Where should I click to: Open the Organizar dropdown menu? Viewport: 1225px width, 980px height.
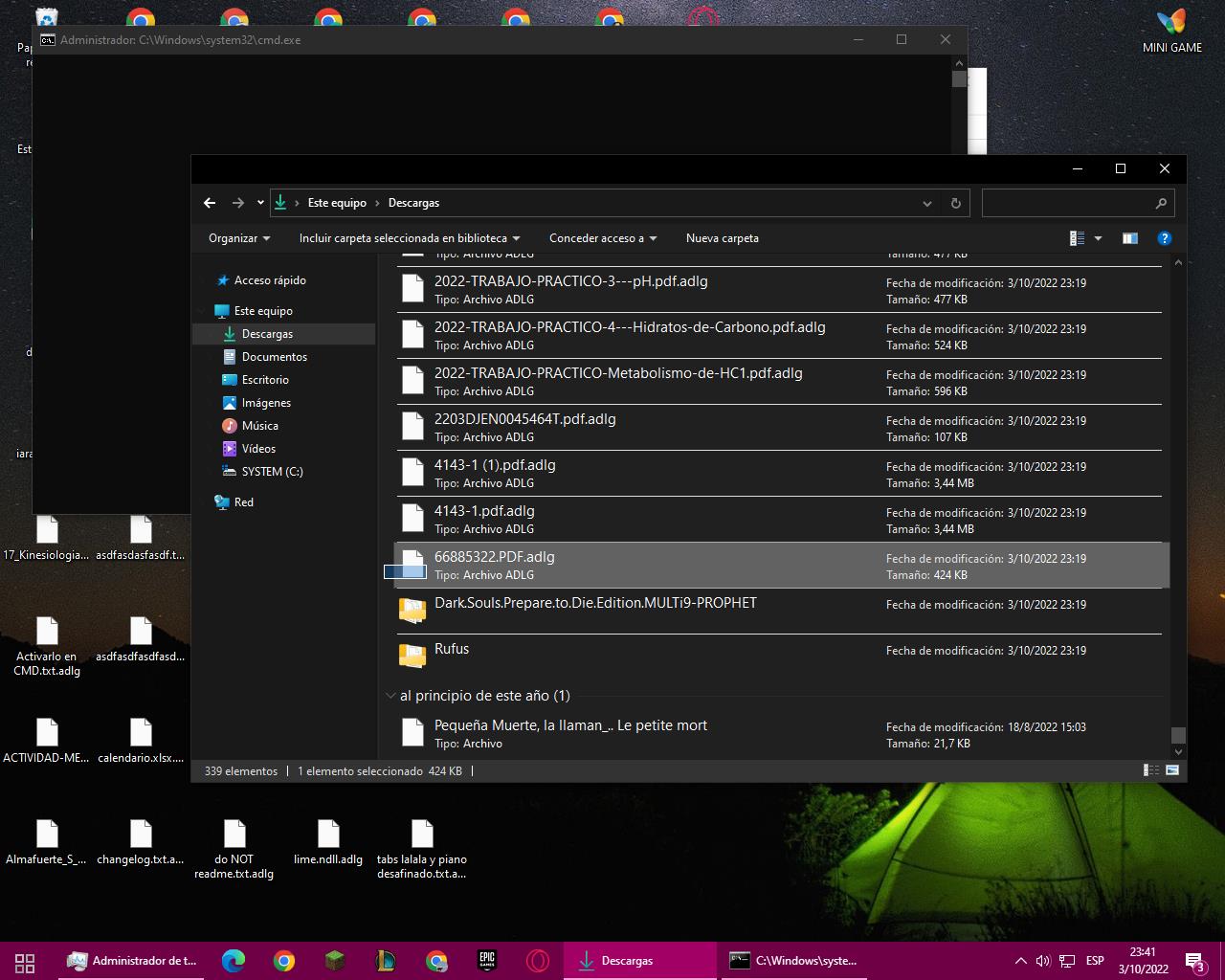pyautogui.click(x=239, y=238)
